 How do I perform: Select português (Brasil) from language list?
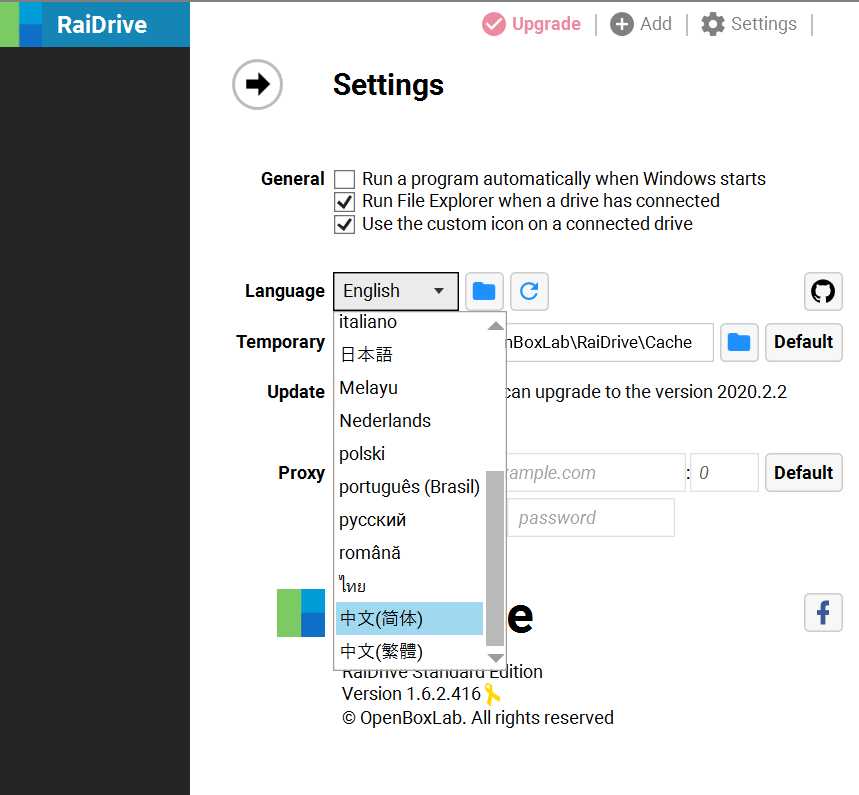(x=409, y=487)
